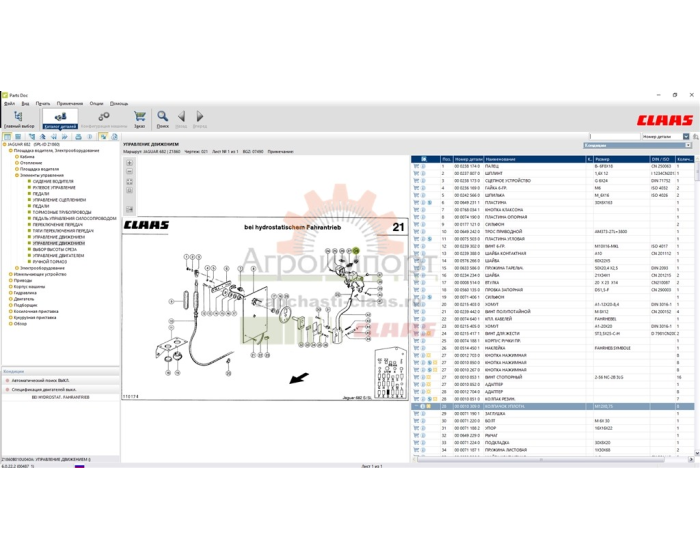Click the column chooser icon in table header

(424, 159)
